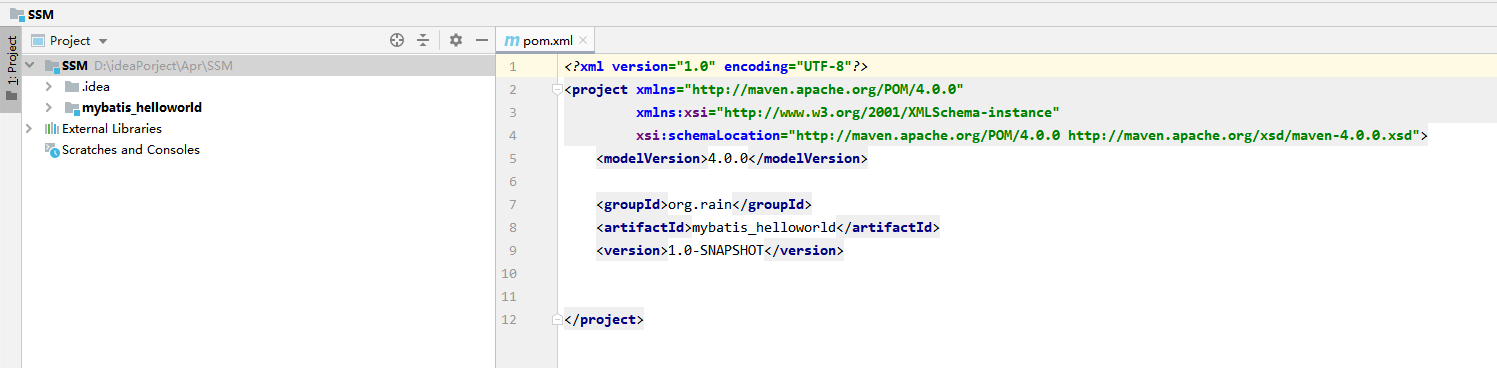The height and width of the screenshot is (368, 1497).
Task: Click line number 5 in gutter
Action: pos(512,158)
